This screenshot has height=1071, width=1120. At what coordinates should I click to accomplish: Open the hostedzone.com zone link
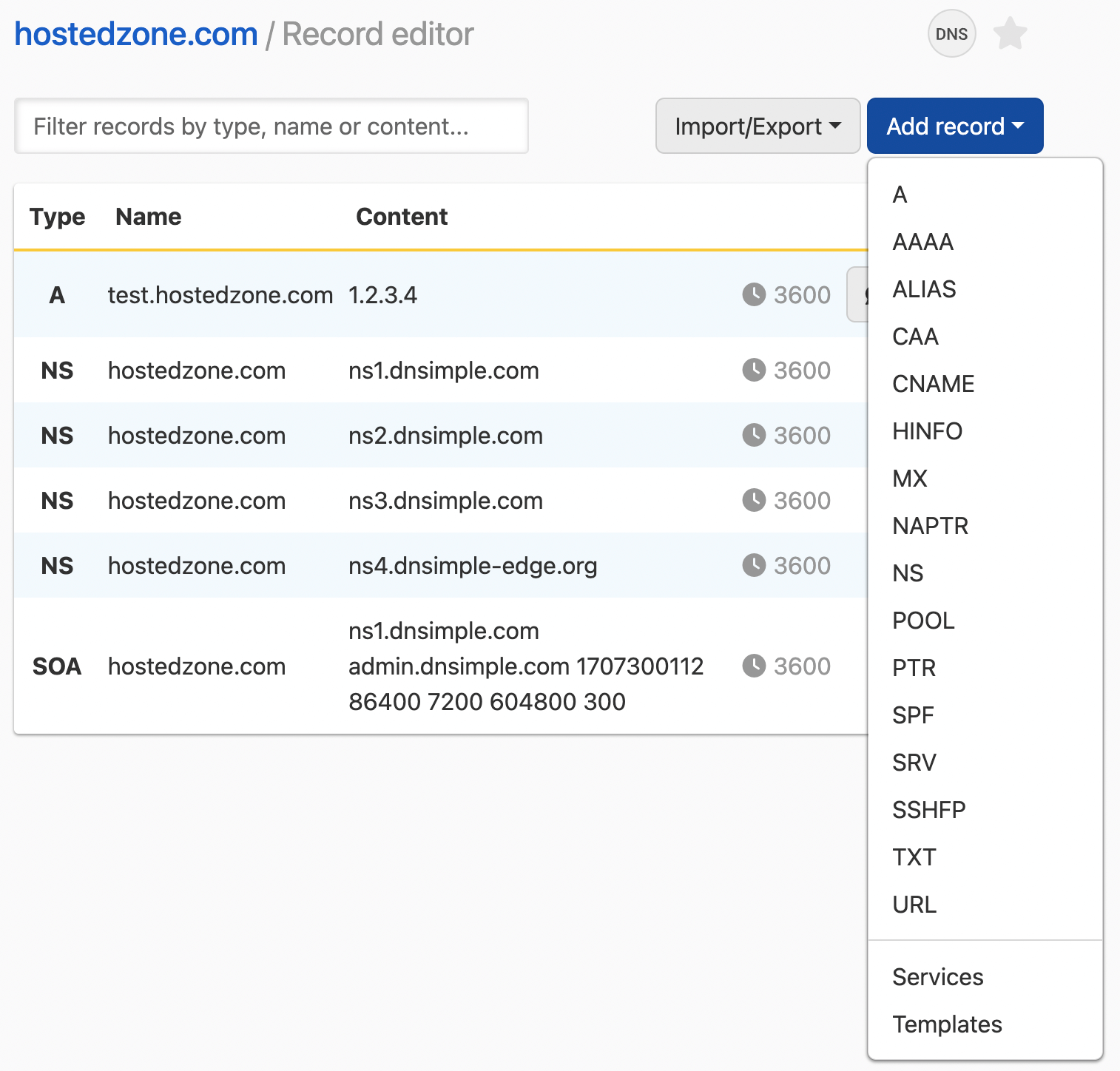coord(135,33)
